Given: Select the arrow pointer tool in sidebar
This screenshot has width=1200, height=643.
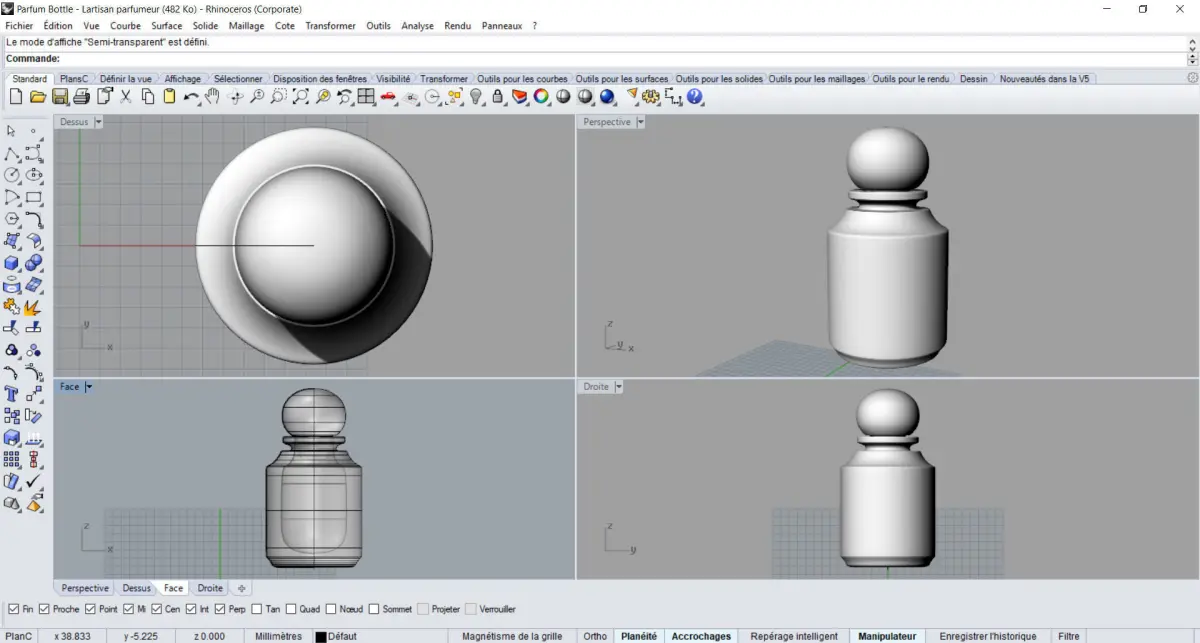Looking at the screenshot, I should click(x=11, y=131).
